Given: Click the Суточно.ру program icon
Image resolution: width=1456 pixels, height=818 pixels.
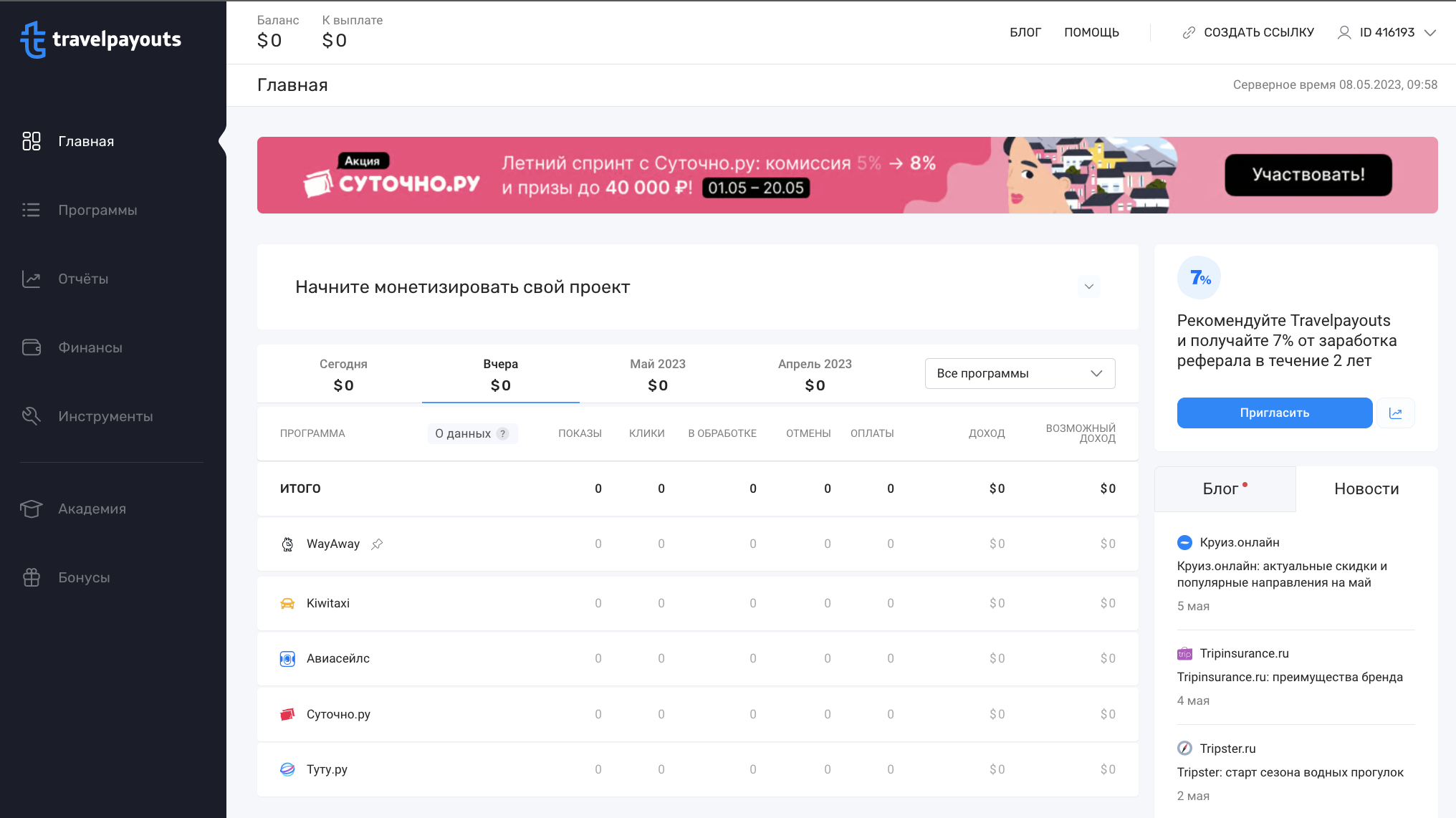Looking at the screenshot, I should point(287,714).
